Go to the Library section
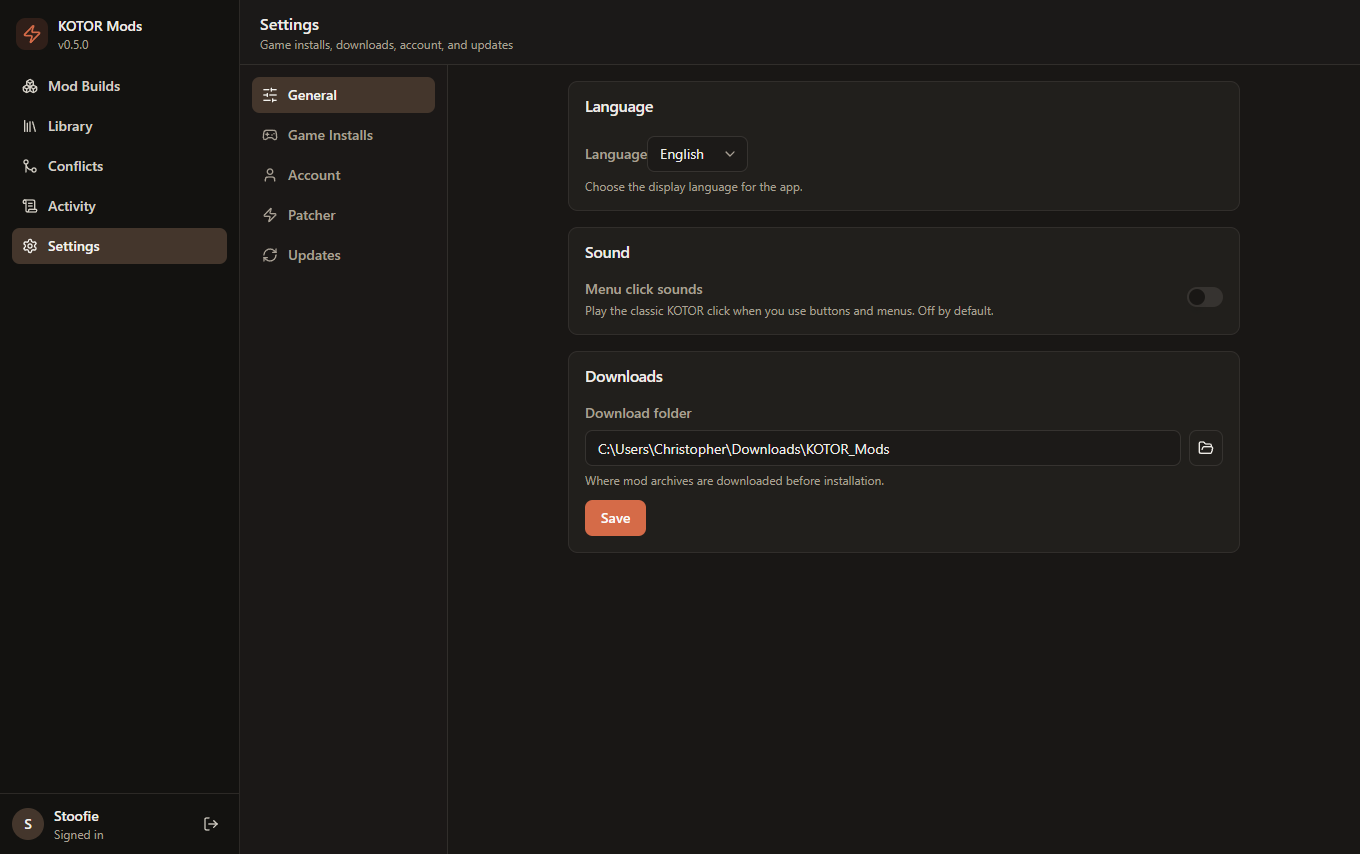 [119, 126]
